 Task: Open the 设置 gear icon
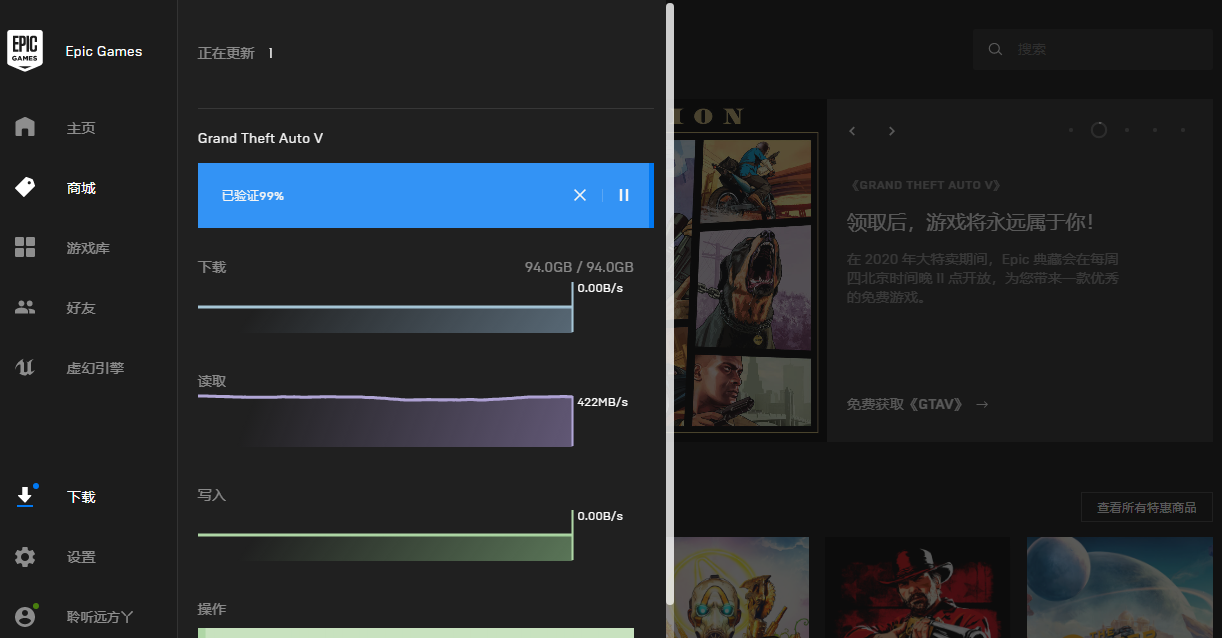25,557
